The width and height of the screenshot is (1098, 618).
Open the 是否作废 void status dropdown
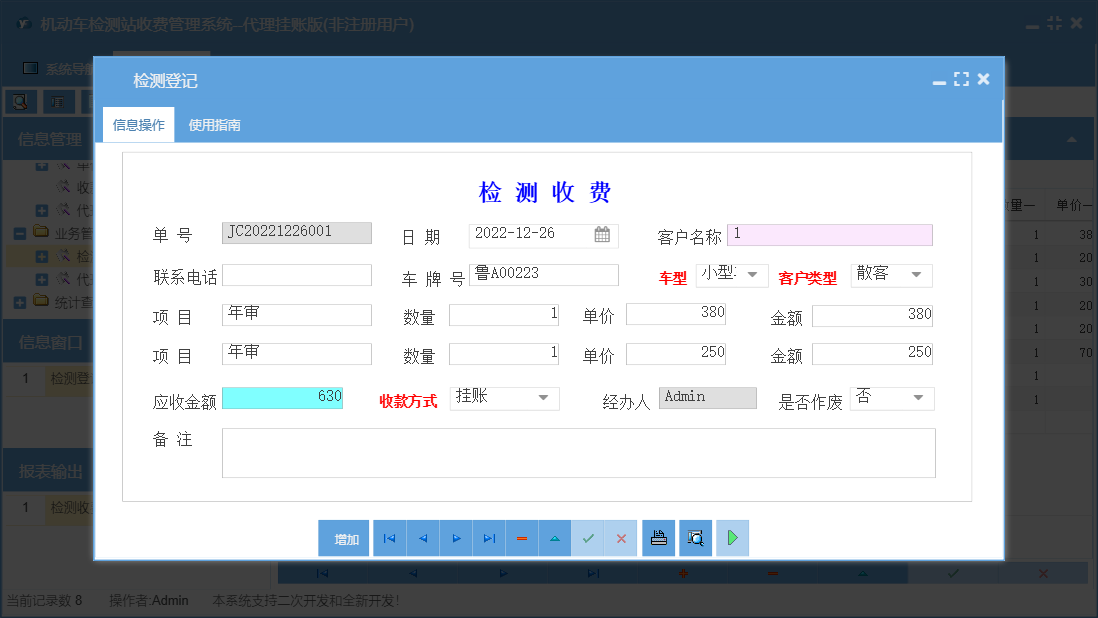pyautogui.click(x=920, y=398)
